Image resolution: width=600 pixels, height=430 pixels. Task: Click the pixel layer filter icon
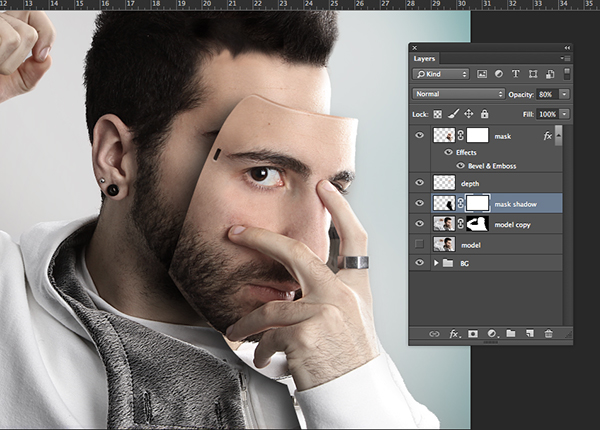pyautogui.click(x=481, y=74)
